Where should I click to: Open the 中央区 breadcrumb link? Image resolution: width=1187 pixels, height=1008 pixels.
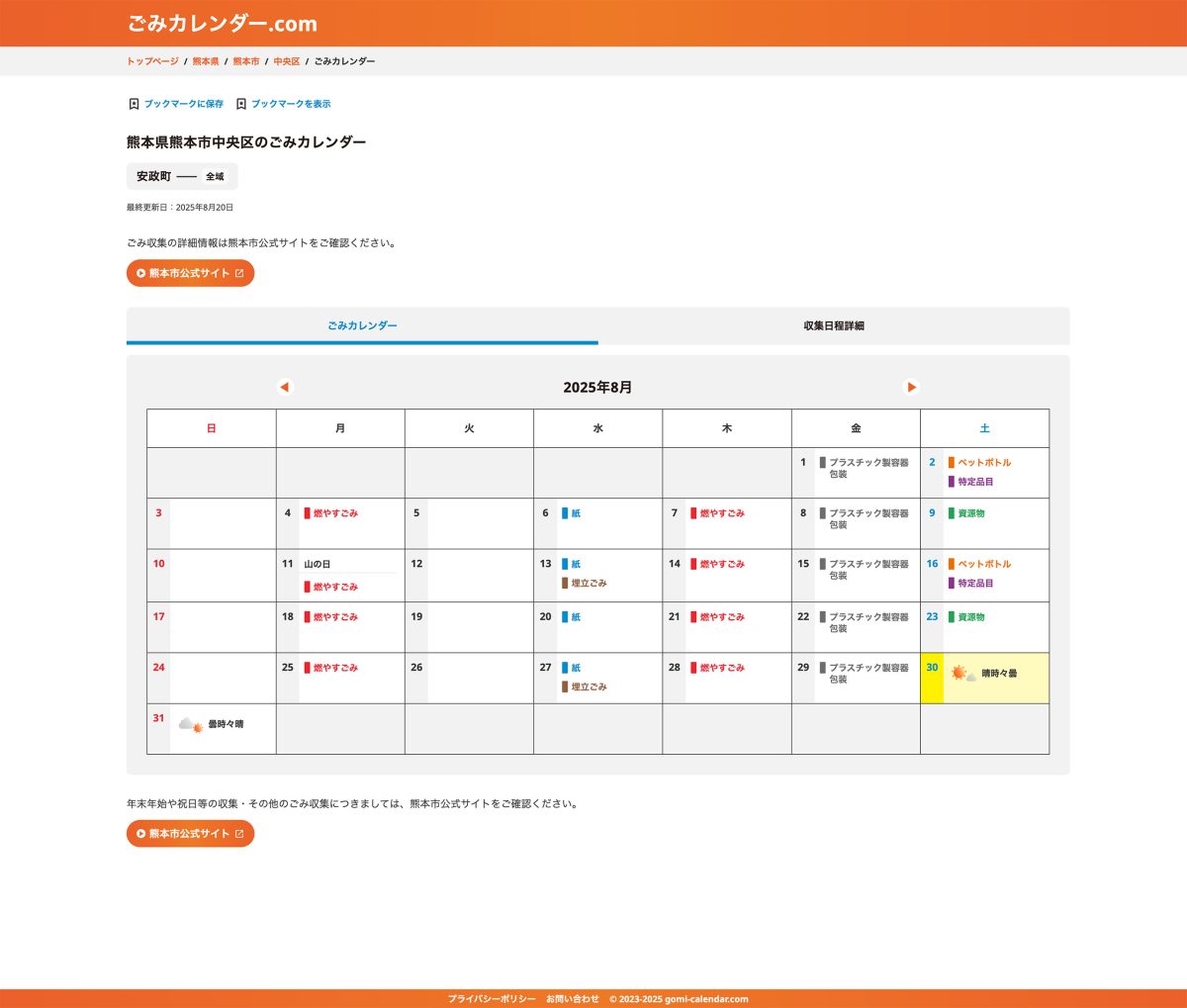287,61
